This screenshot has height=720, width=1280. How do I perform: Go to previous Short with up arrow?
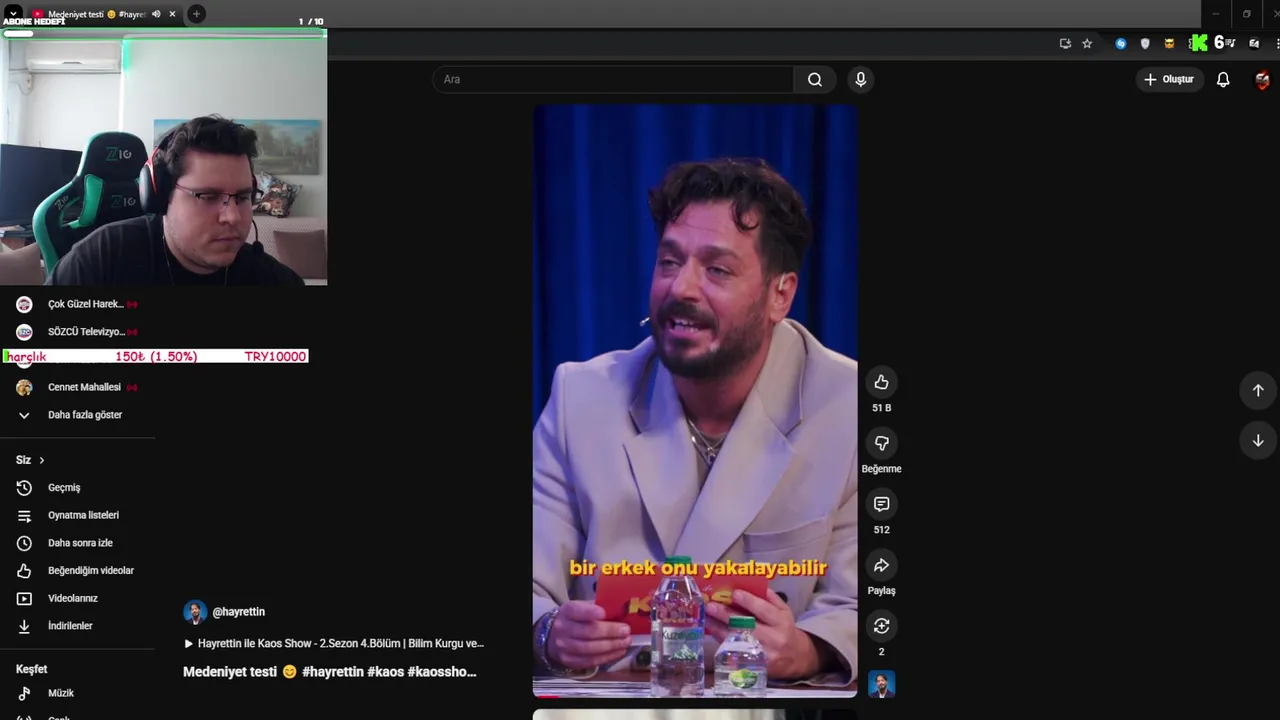[x=1258, y=390]
